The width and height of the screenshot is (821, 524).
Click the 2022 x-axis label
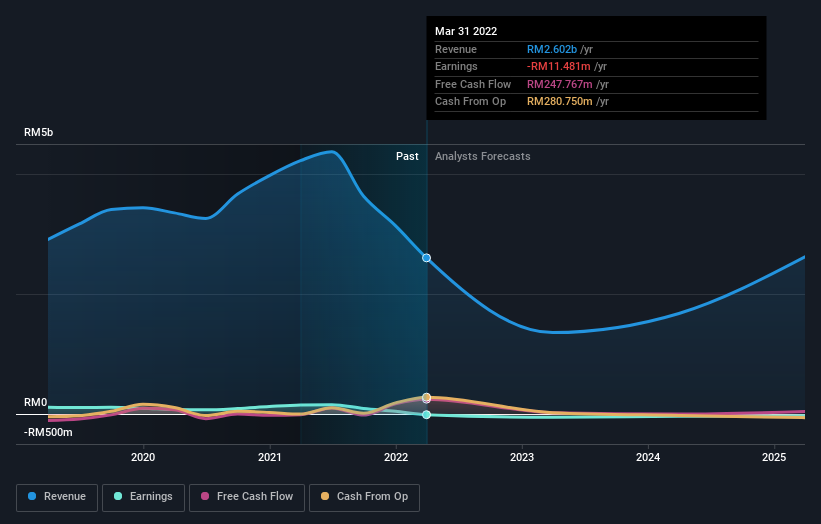(x=396, y=458)
